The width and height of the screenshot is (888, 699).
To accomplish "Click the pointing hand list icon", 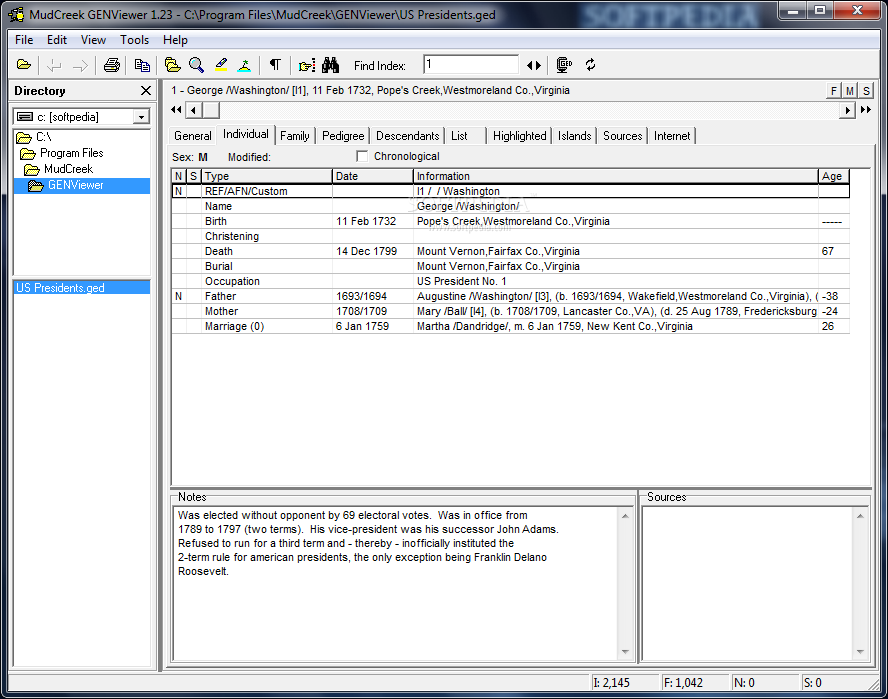I will tap(306, 66).
